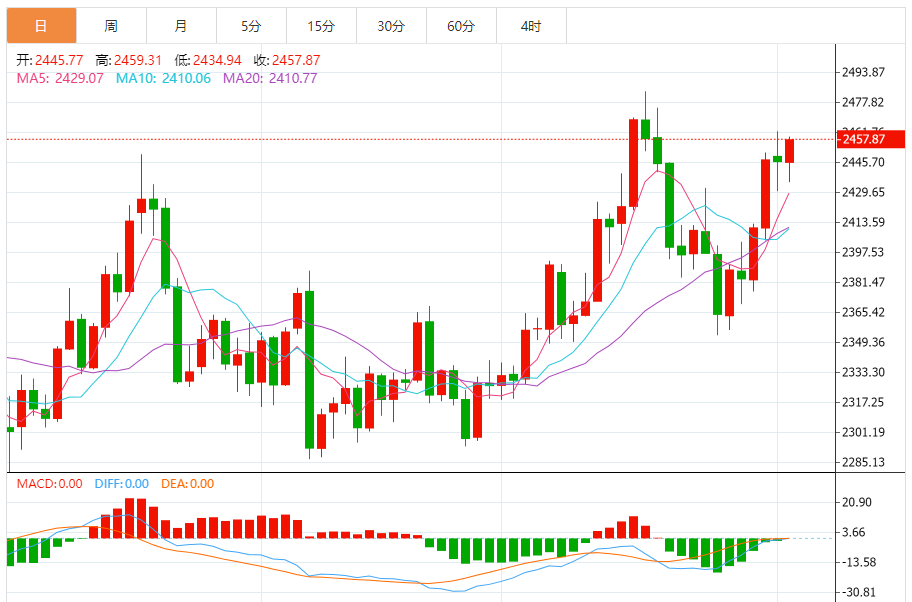Click the 2477.82 price axis label
This screenshot has height=602, width=912.
863,102
